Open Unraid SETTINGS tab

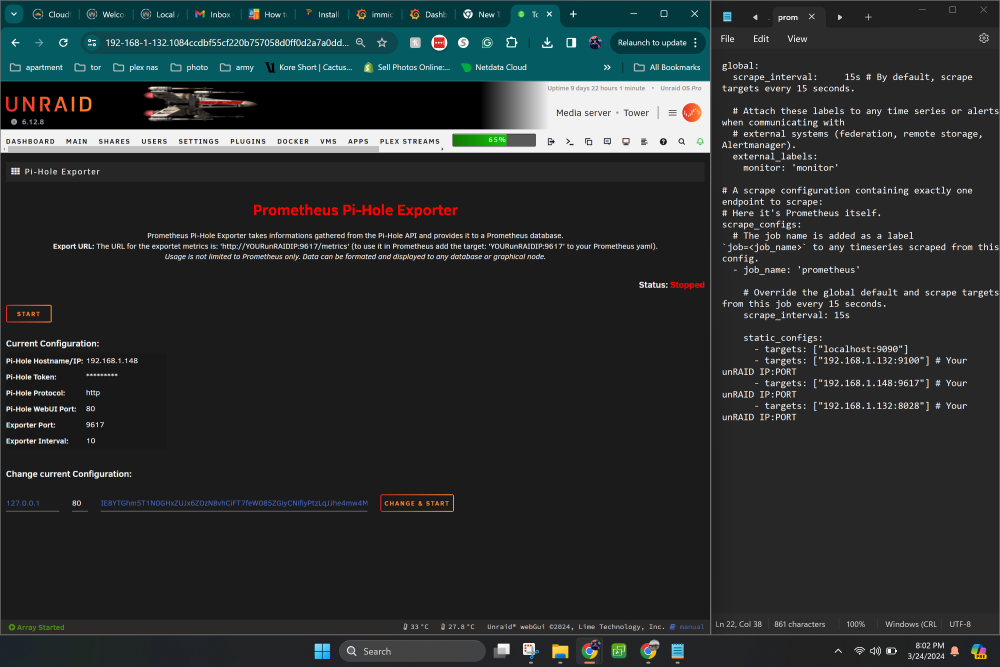(x=198, y=142)
